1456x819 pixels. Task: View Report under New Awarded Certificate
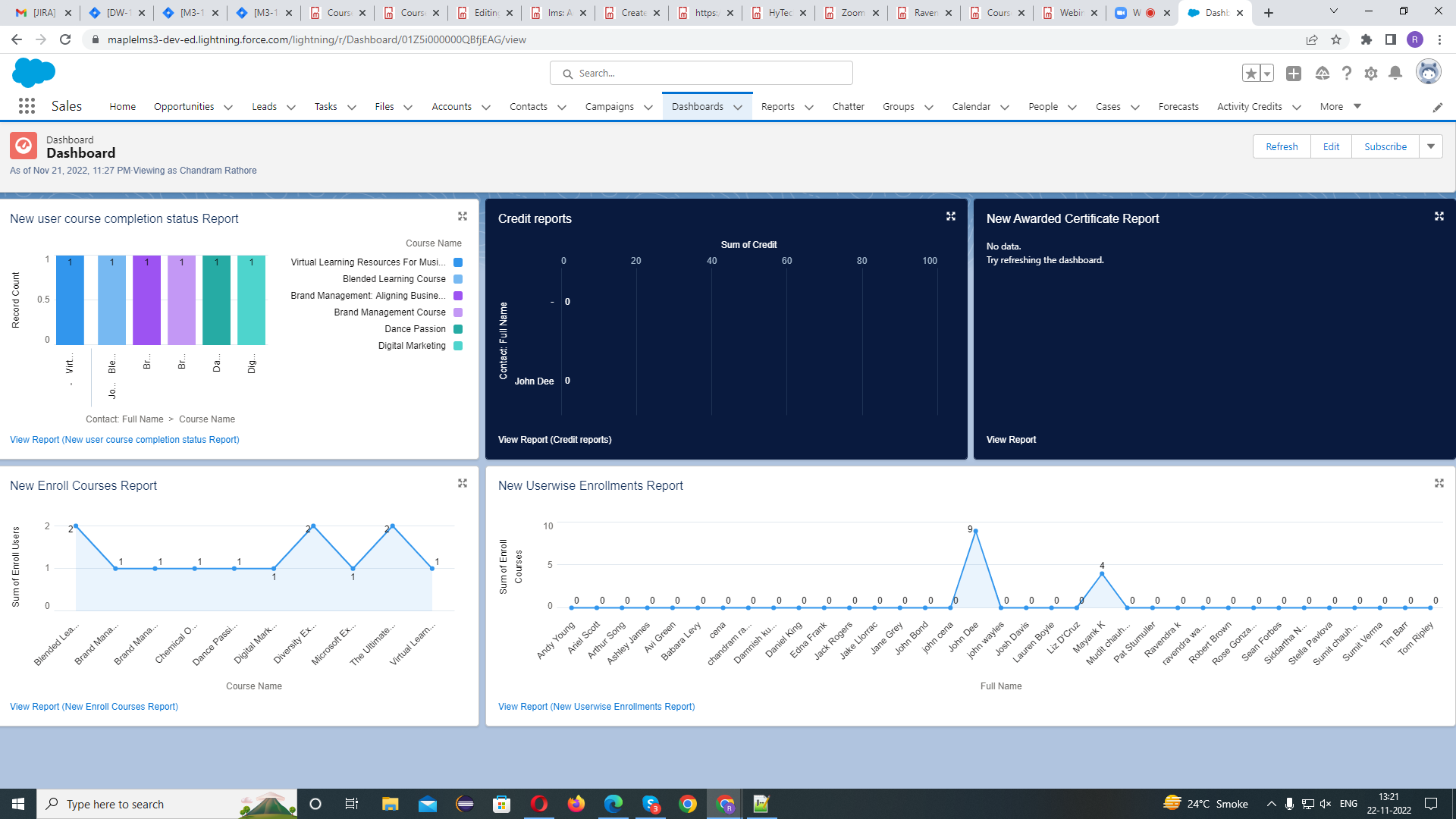point(1011,440)
